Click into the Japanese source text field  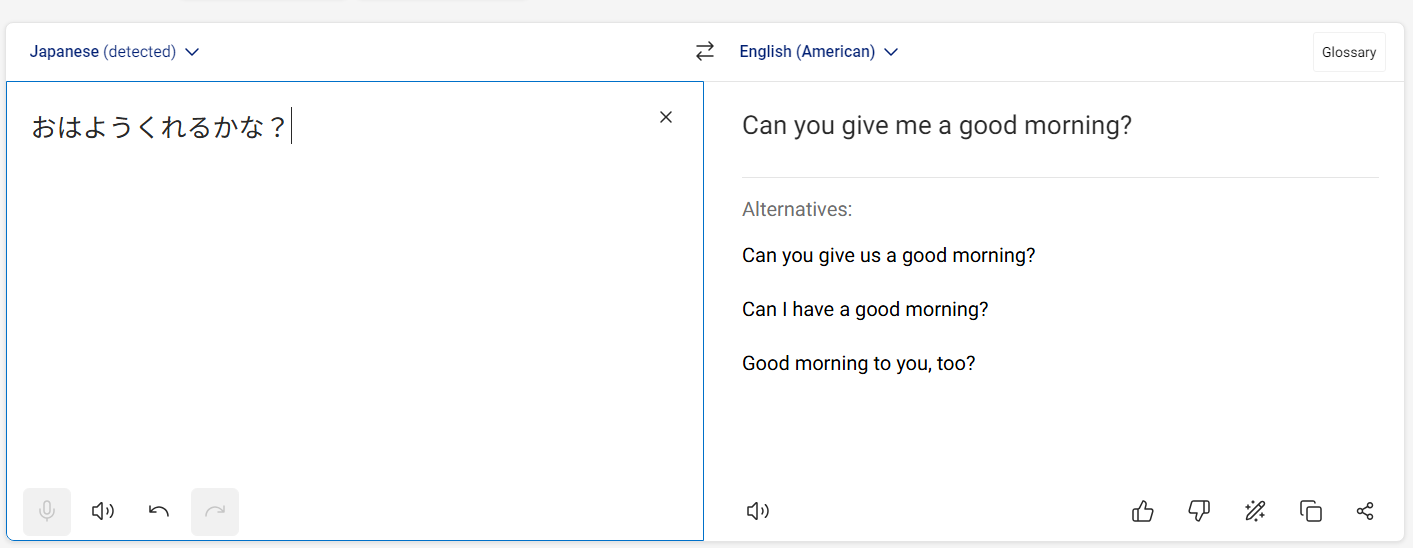(x=350, y=300)
